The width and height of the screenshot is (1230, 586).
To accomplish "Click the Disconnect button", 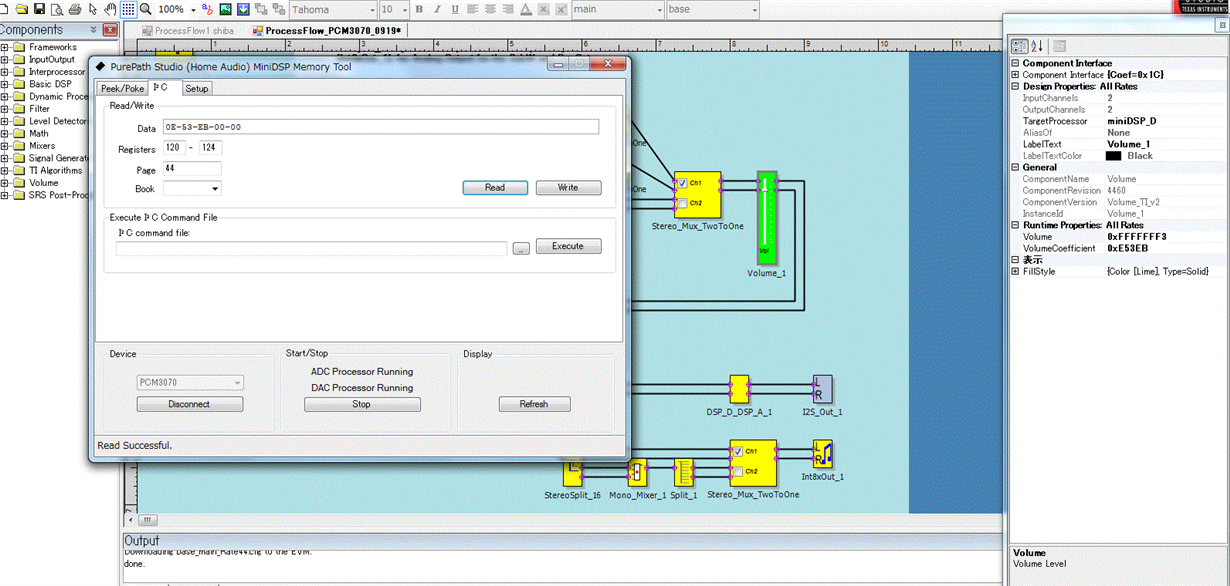I will click(190, 404).
